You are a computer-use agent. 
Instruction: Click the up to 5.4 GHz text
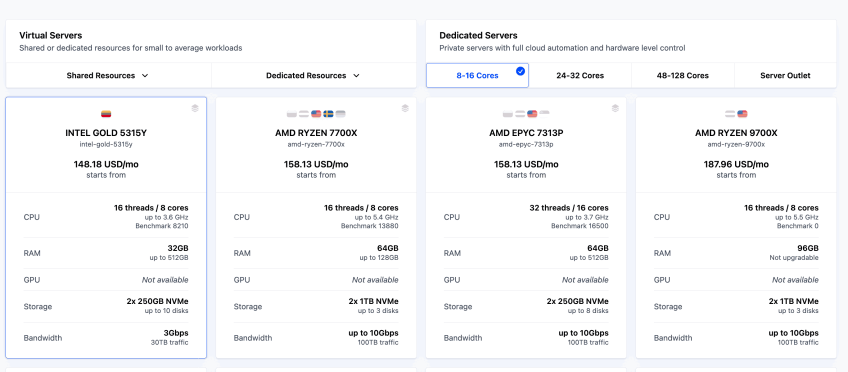(376, 217)
